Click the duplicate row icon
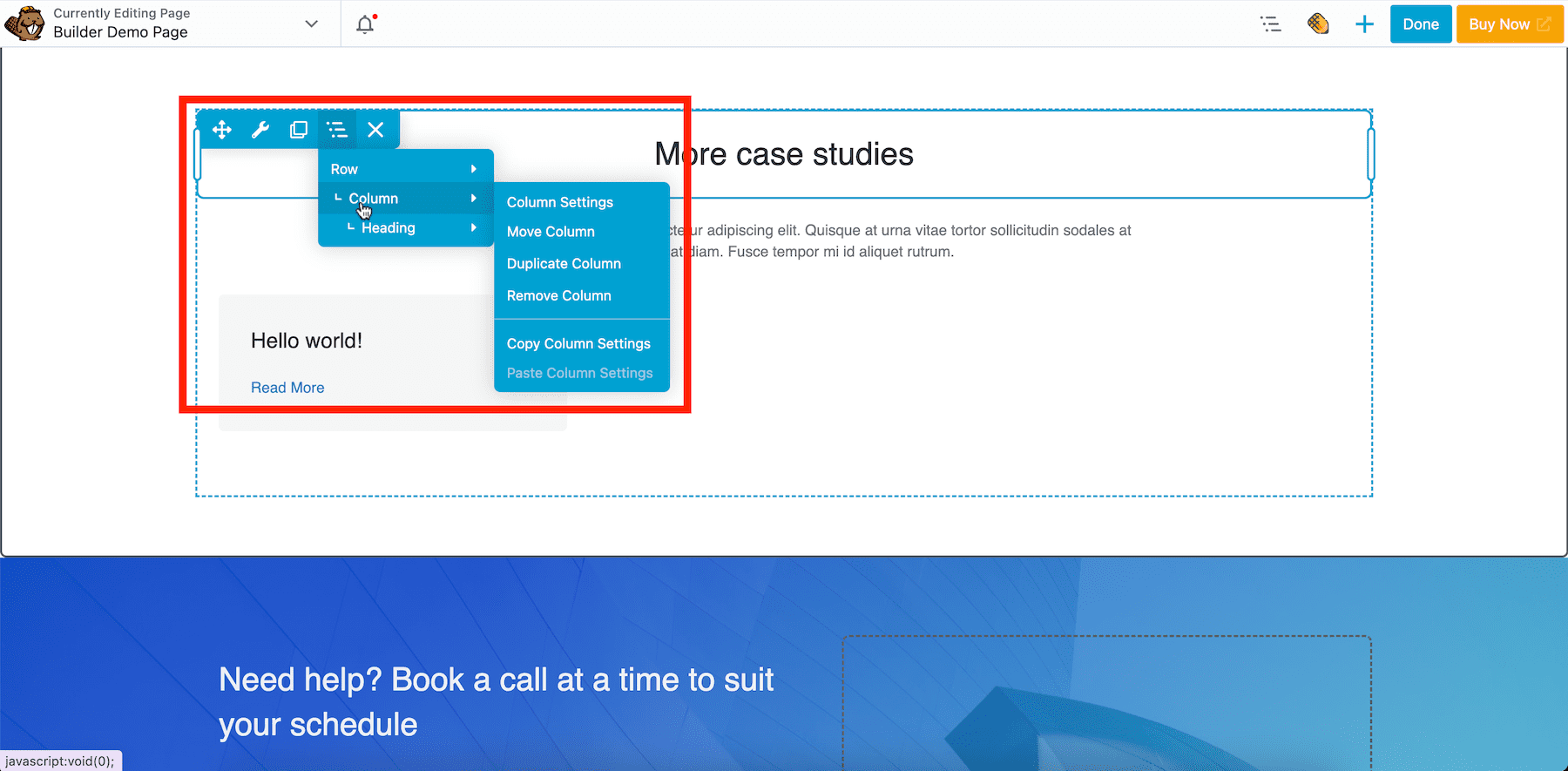Screen dimensions: 1568x771 (299, 130)
